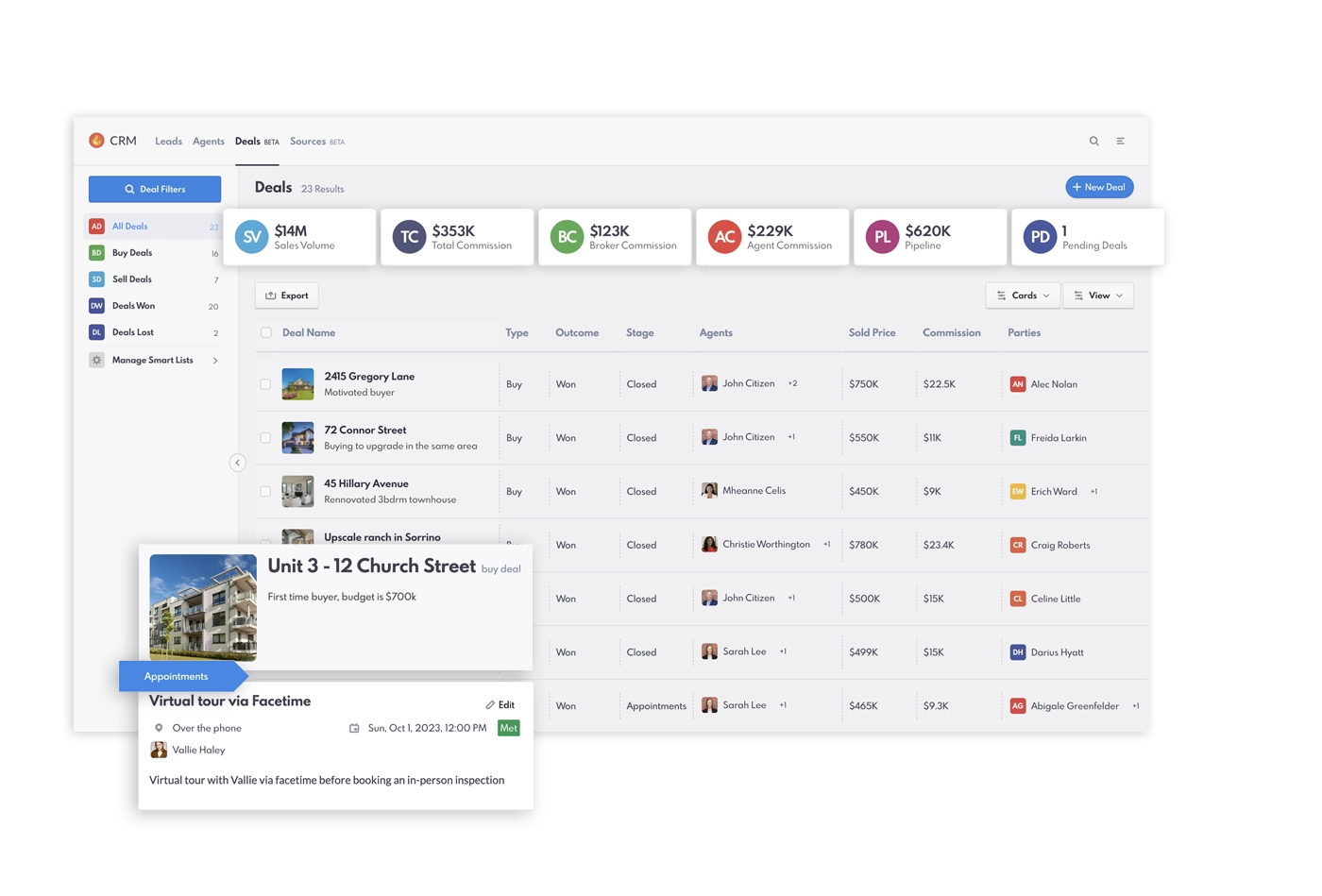Click the Pipeline stat circle icon

pos(881,237)
